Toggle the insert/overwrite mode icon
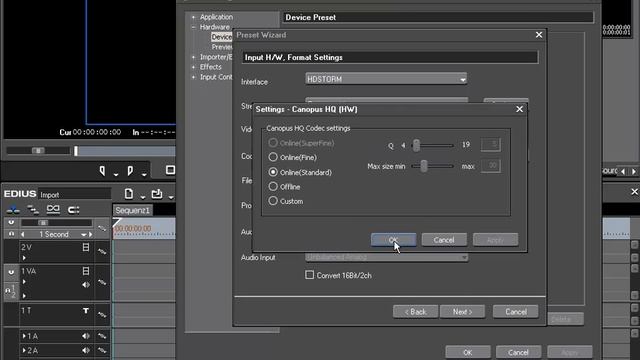Screen dimensions: 640x360 [x=13, y=210]
